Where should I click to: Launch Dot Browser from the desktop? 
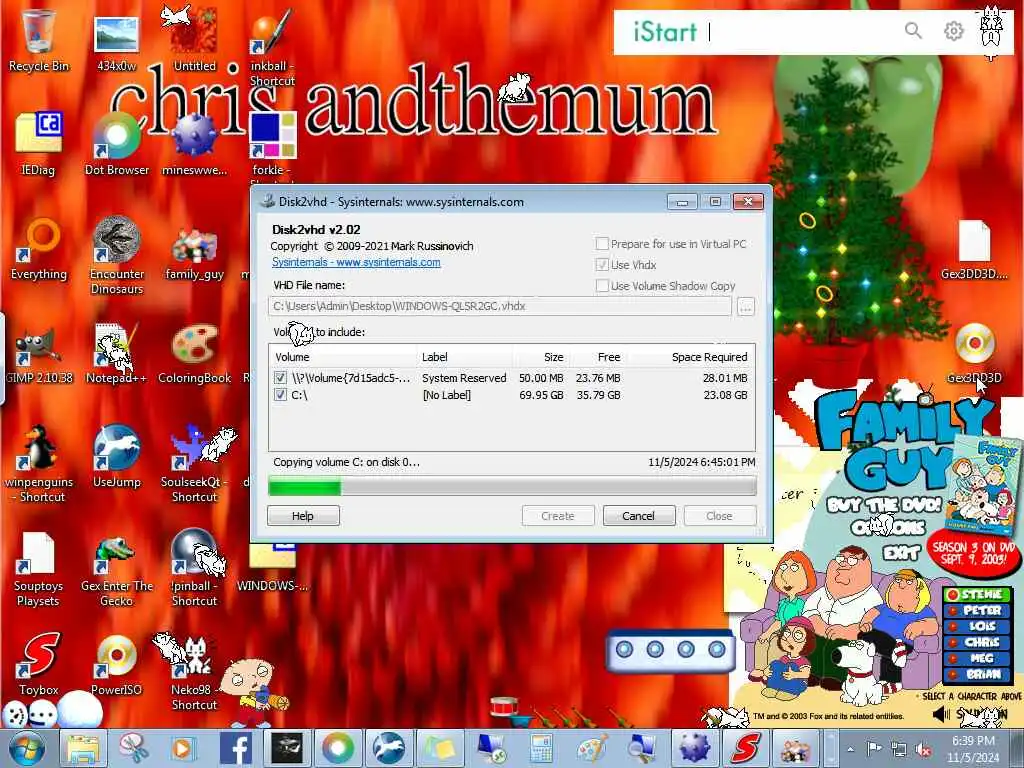(x=116, y=144)
